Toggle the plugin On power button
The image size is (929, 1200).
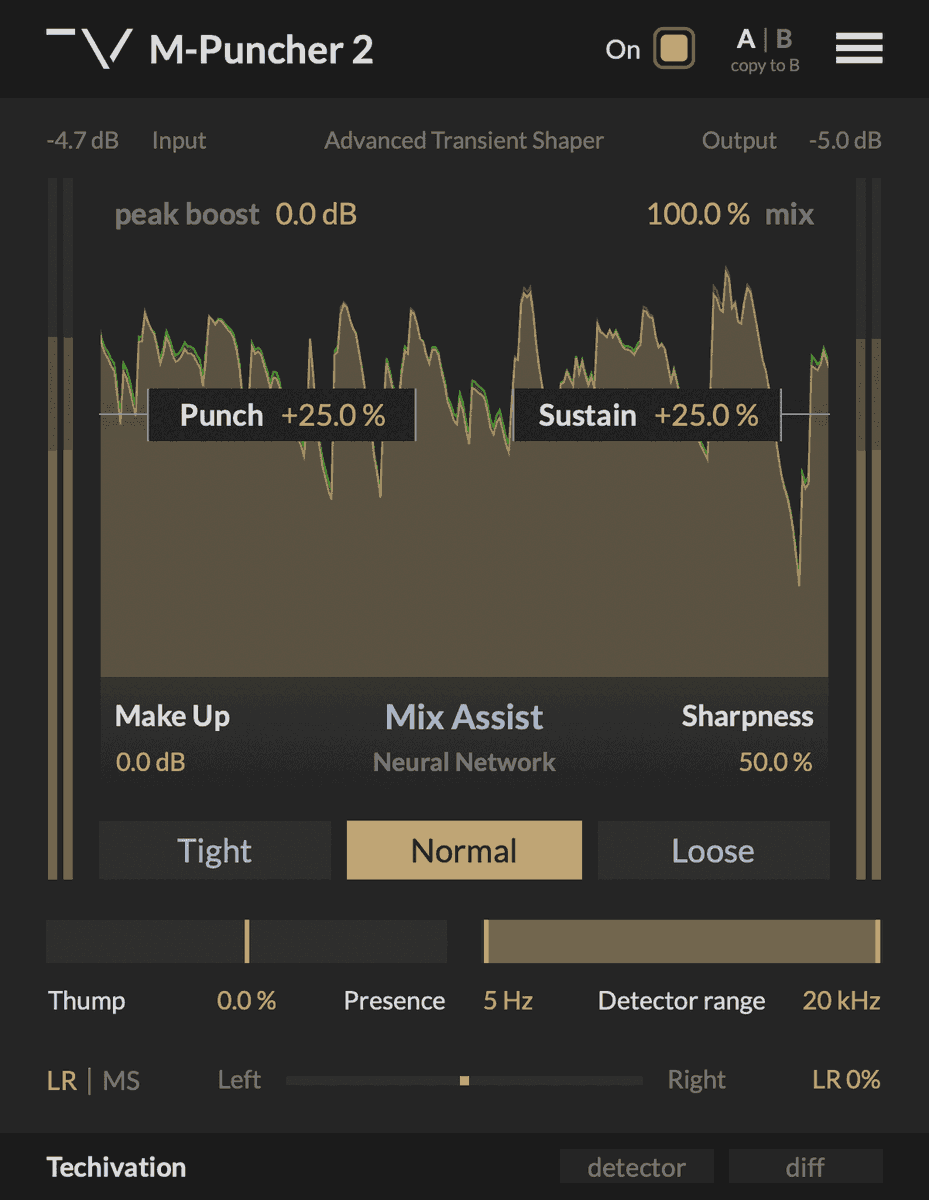point(674,49)
